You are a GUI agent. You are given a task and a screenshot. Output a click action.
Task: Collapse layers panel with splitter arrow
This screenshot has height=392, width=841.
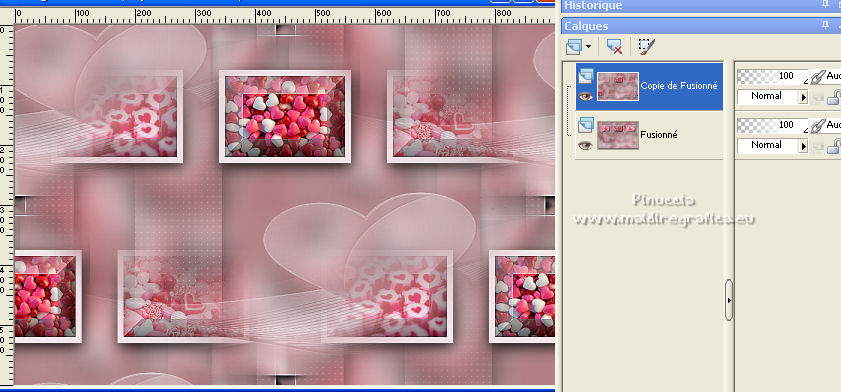(x=729, y=300)
